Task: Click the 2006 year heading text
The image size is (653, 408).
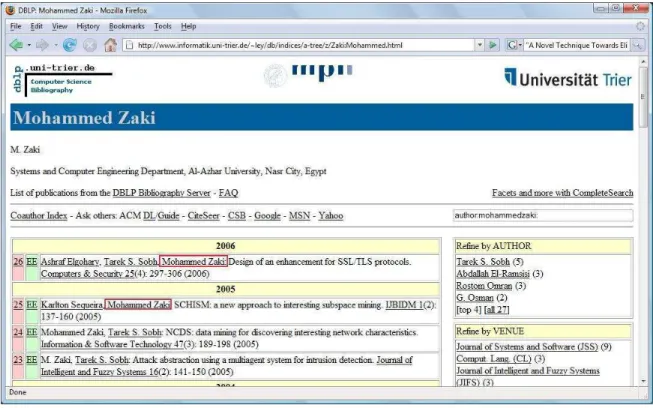Action: coord(225,246)
